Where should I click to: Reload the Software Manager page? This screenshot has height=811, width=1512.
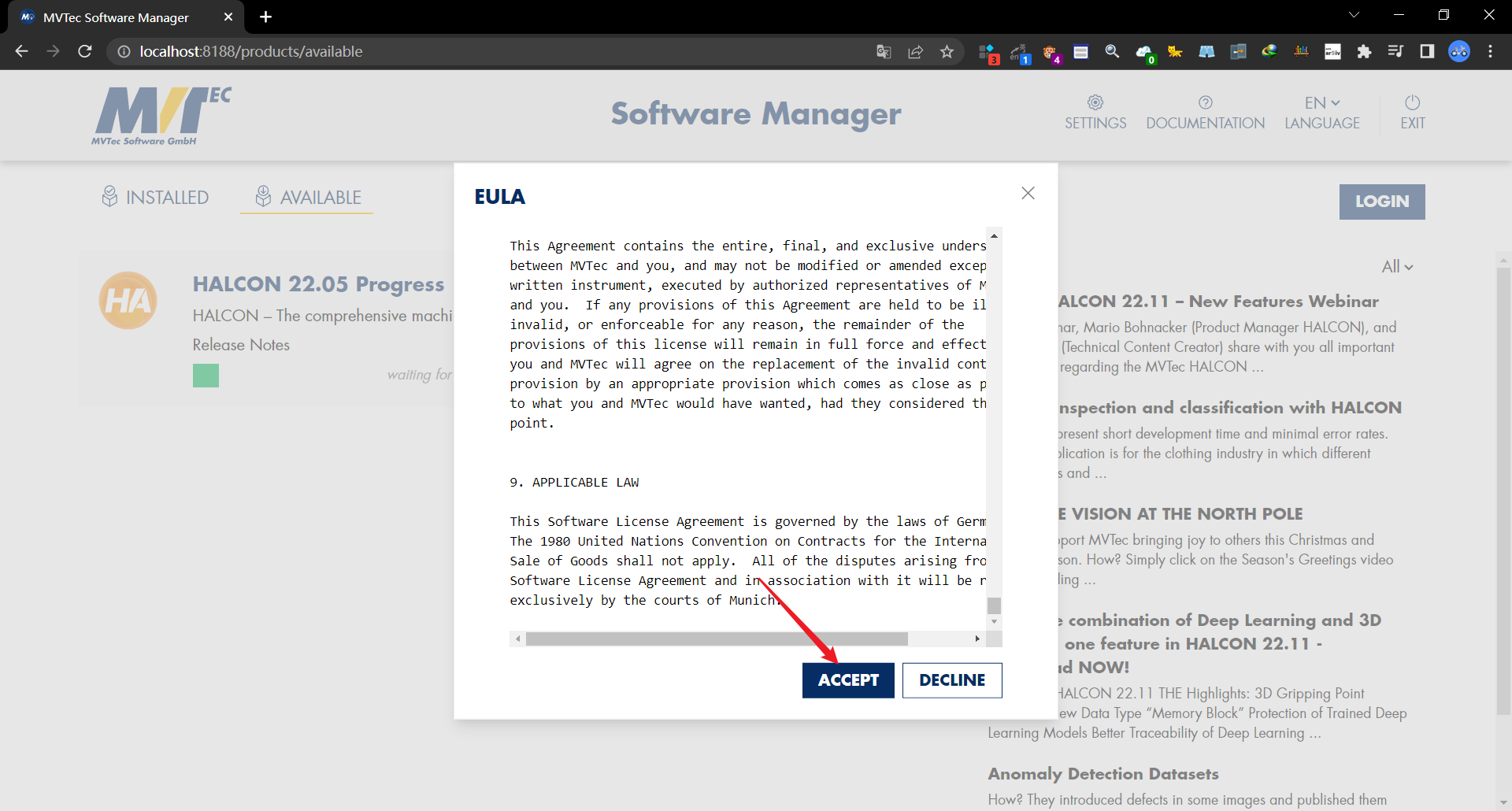pos(85,51)
